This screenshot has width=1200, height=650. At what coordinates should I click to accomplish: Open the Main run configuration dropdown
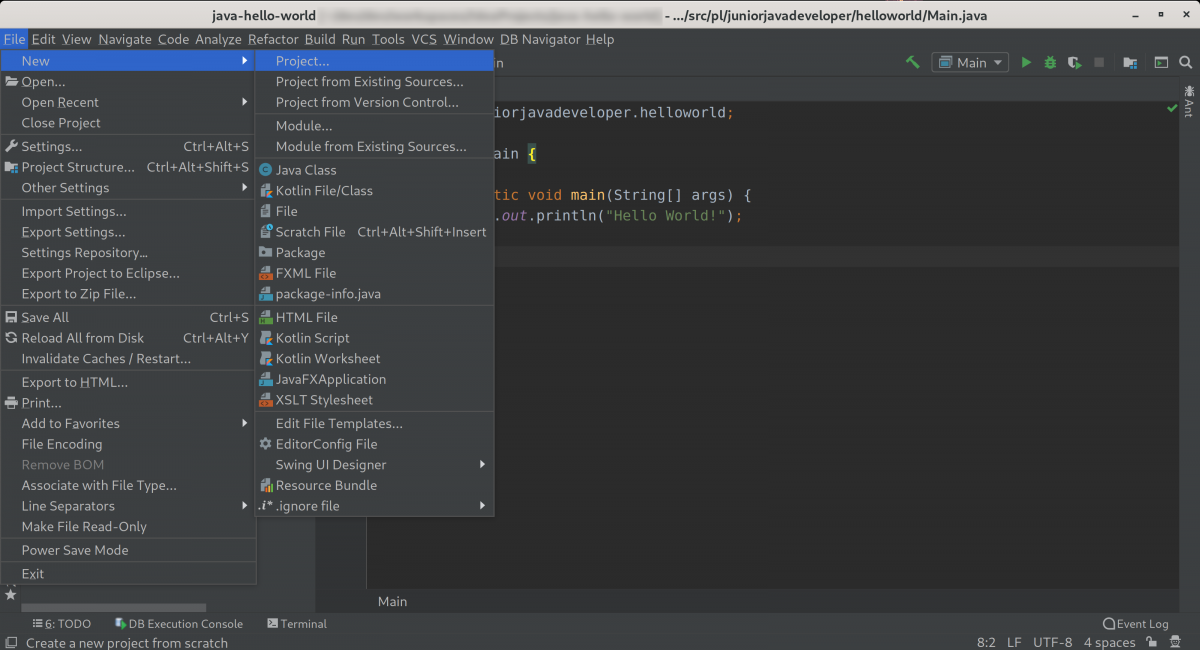coord(968,61)
